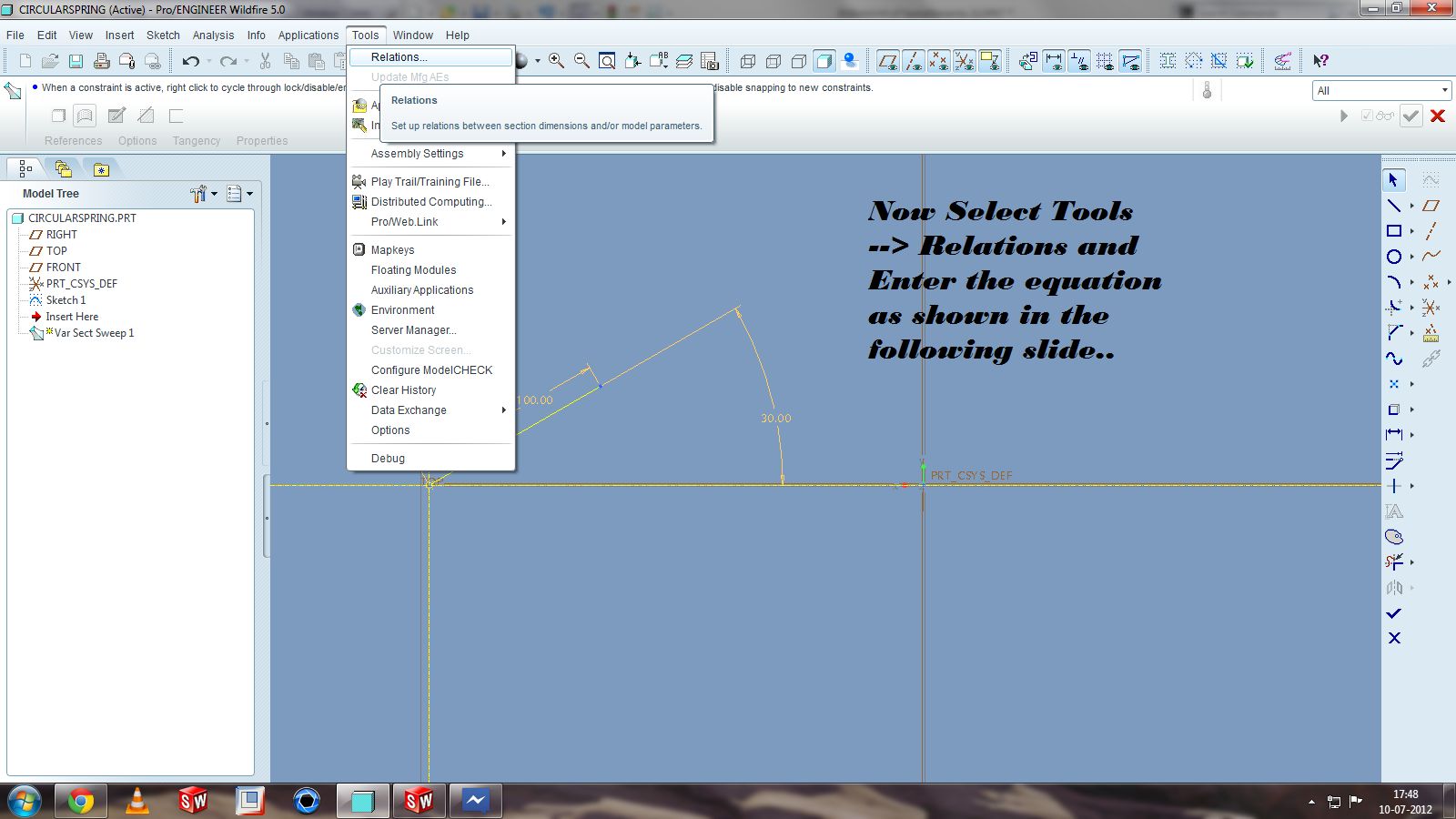1456x819 pixels.
Task: Click the Undo arrow icon
Action: pos(190,61)
